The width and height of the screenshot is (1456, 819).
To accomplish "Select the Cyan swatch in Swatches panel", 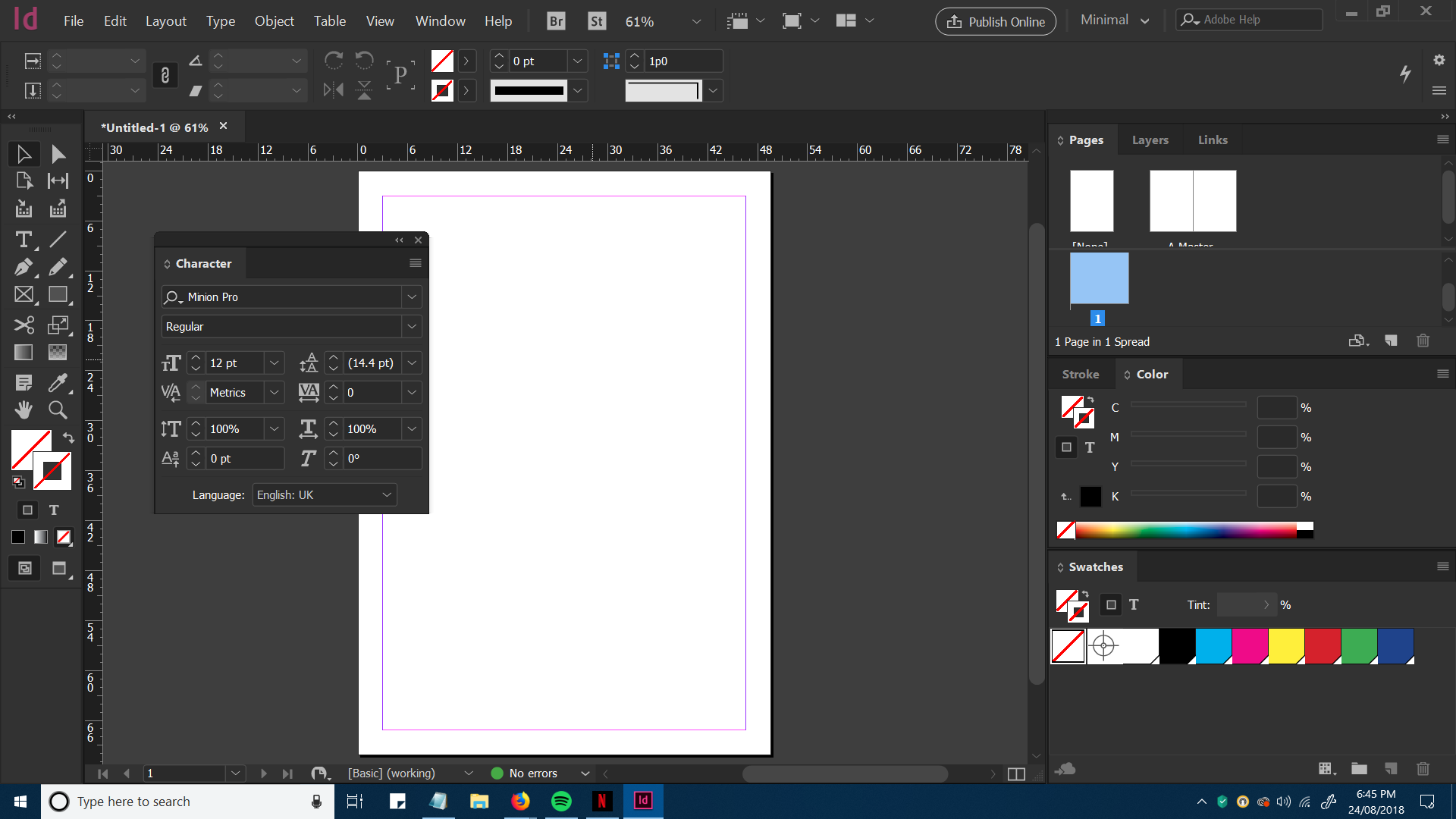I will pyautogui.click(x=1213, y=646).
